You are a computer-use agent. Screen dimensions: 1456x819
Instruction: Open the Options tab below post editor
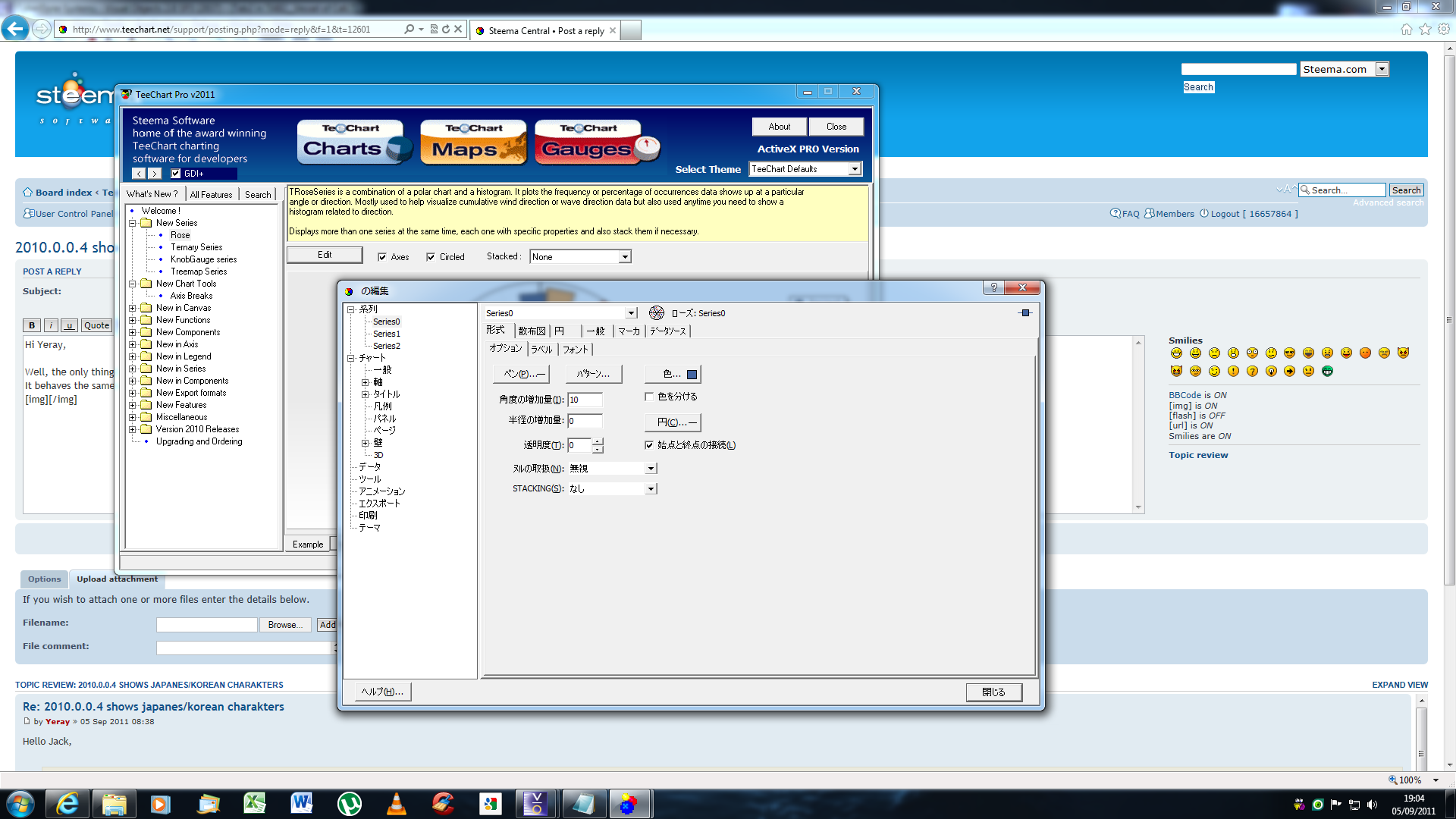coord(44,579)
